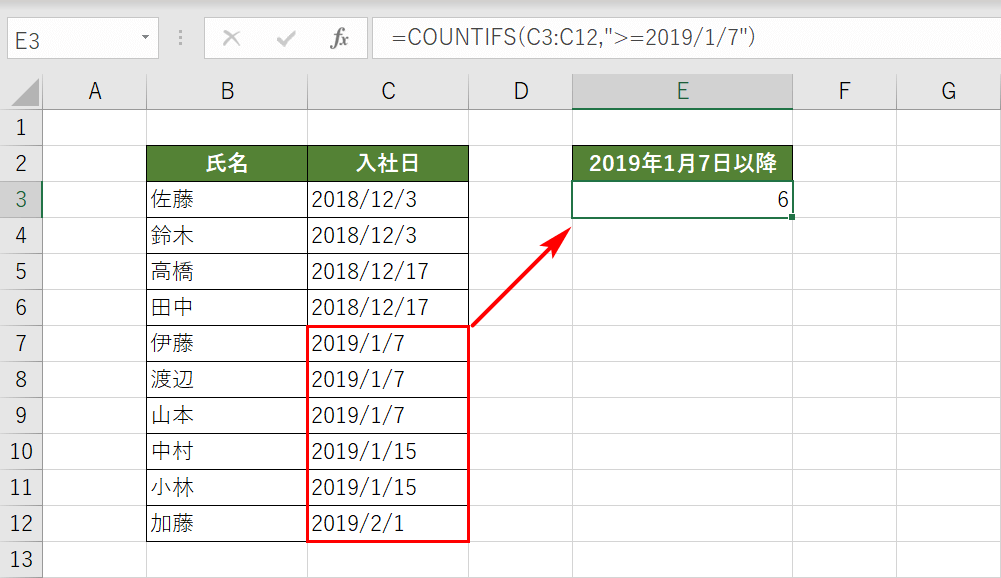Select the column G header
This screenshot has height=578, width=1001.
pos(947,89)
